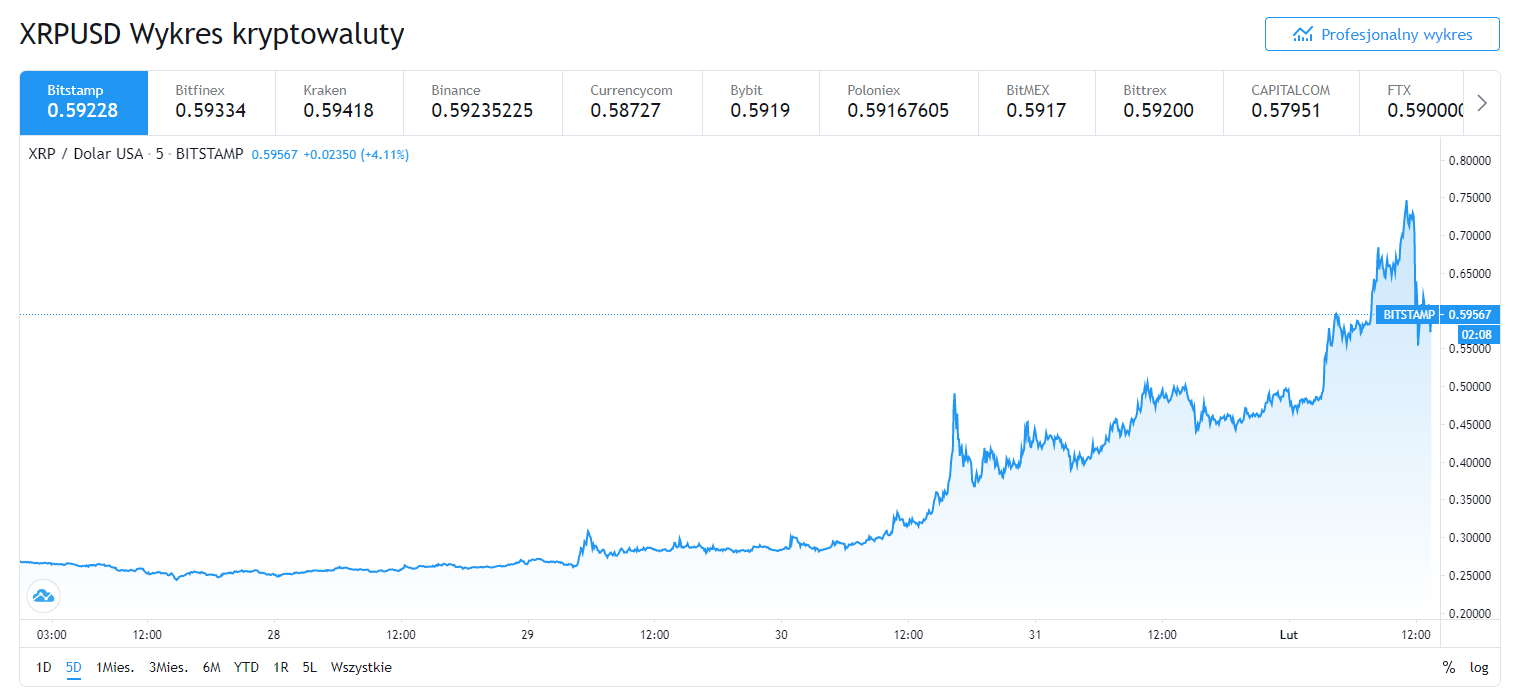This screenshot has height=700, width=1516.
Task: Choose the Binance exchange tab
Action: coord(483,103)
